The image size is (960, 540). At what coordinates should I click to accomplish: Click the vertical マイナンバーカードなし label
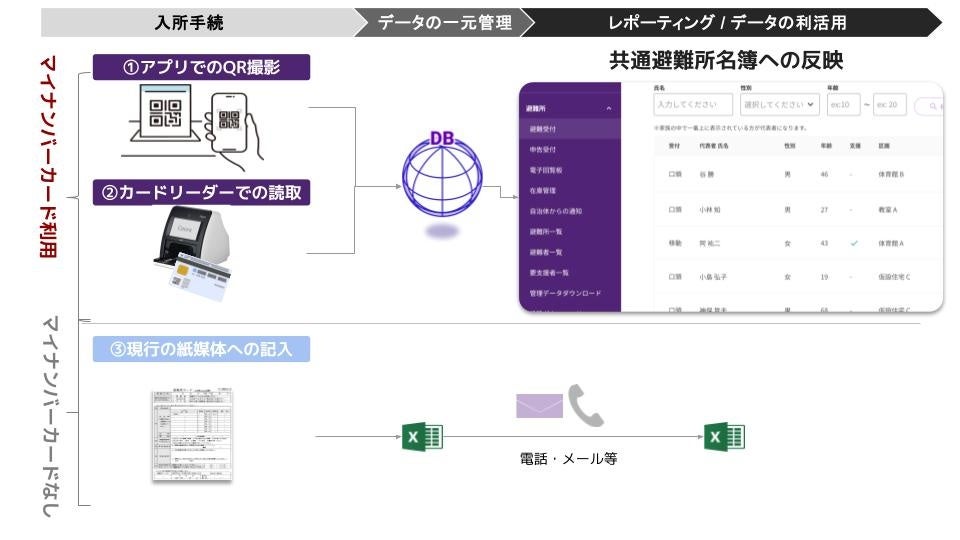pyautogui.click(x=49, y=416)
